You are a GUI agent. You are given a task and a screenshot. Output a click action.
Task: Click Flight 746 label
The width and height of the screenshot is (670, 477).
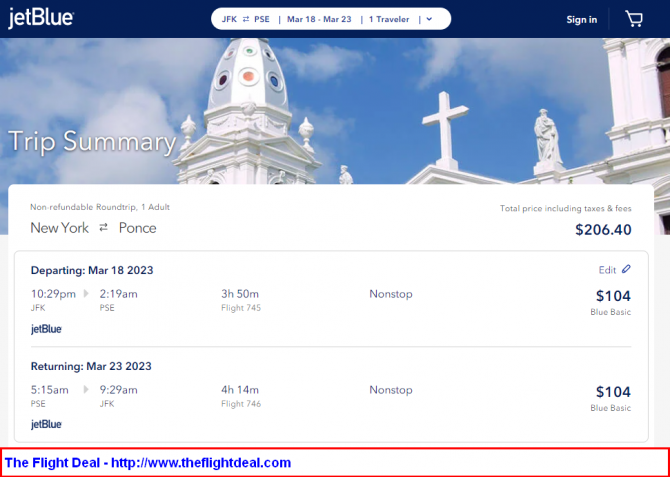coord(241,403)
